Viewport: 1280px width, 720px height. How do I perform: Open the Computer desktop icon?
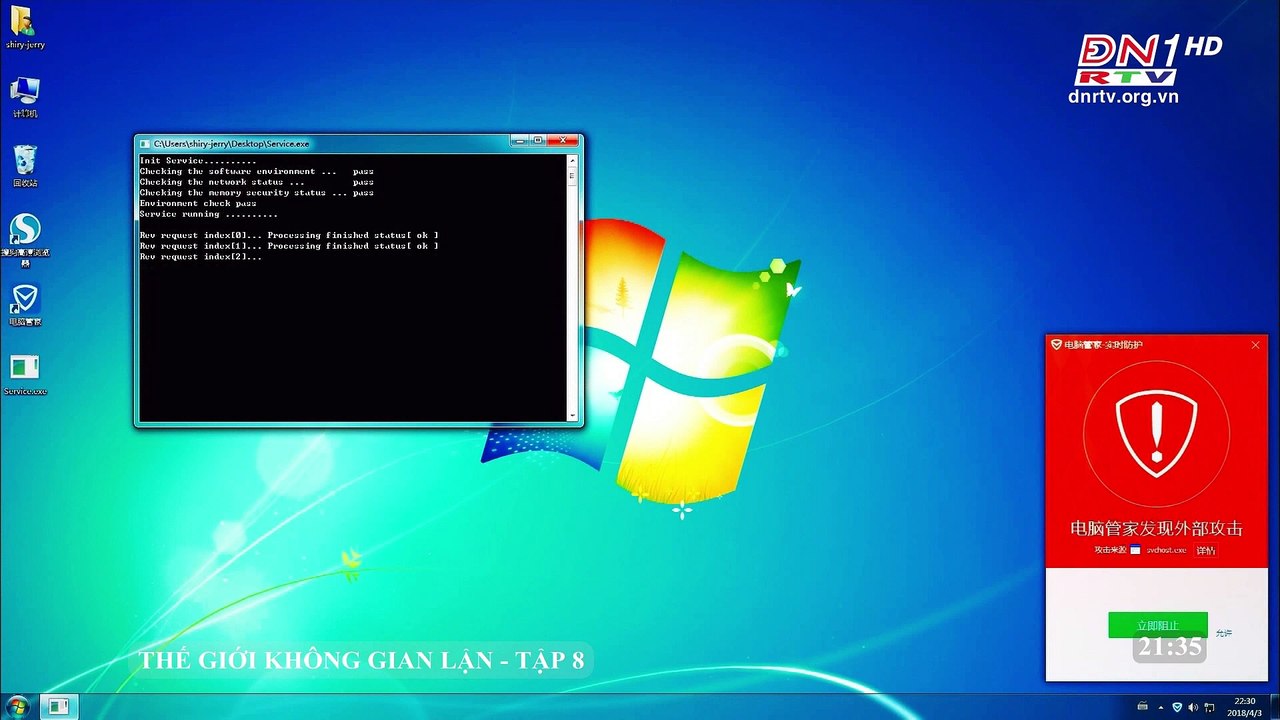25,96
